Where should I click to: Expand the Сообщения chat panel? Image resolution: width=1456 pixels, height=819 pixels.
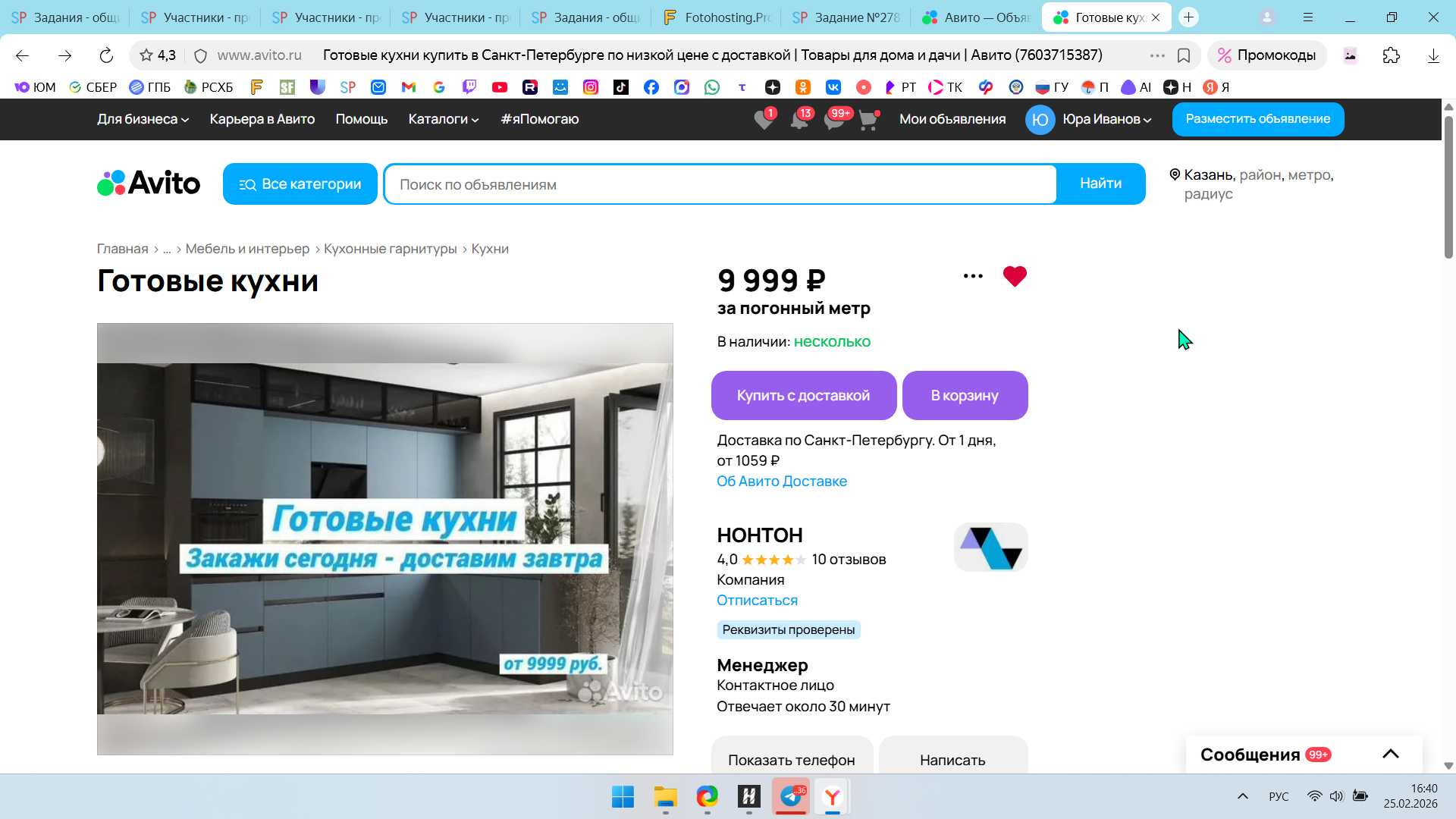click(1389, 754)
